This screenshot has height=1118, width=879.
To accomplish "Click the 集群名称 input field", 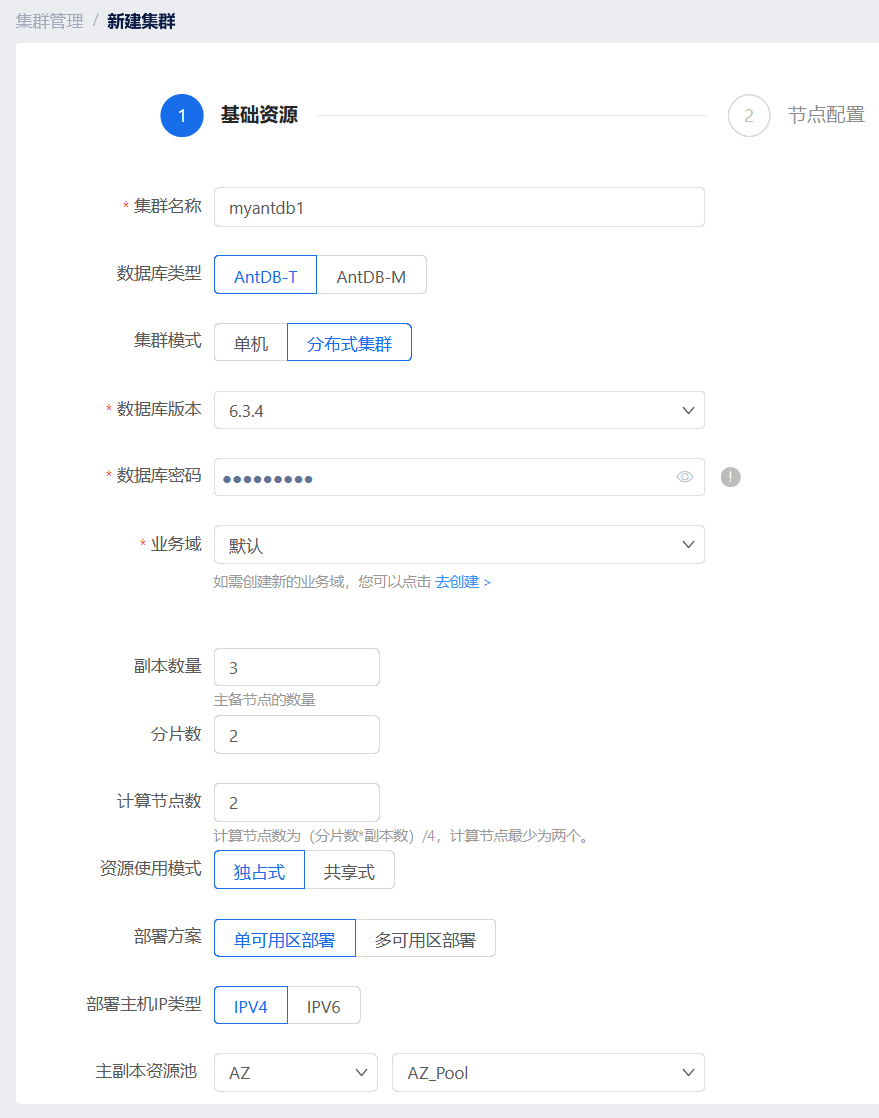I will pos(459,207).
